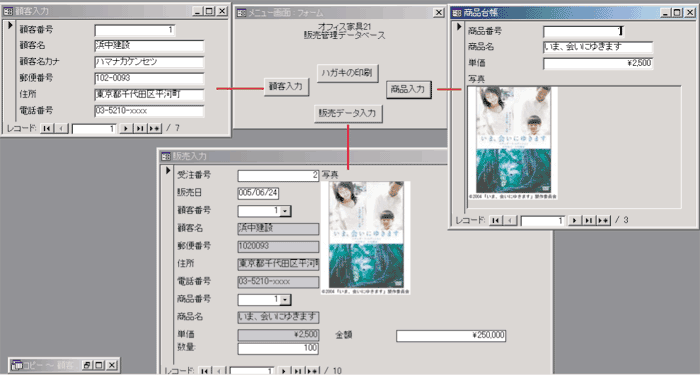Go to next record in 顧客入力 window
The width and height of the screenshot is (700, 375).
(126, 129)
